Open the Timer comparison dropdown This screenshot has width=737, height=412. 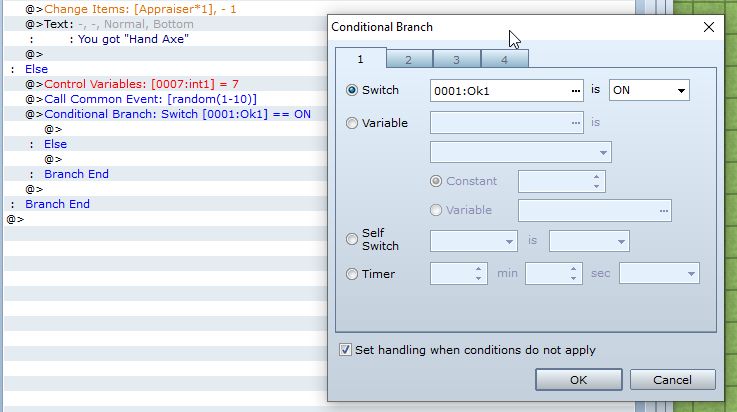[x=659, y=273]
